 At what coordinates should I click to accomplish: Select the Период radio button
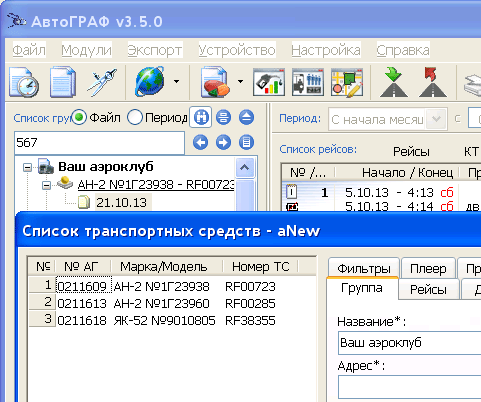click(x=135, y=118)
